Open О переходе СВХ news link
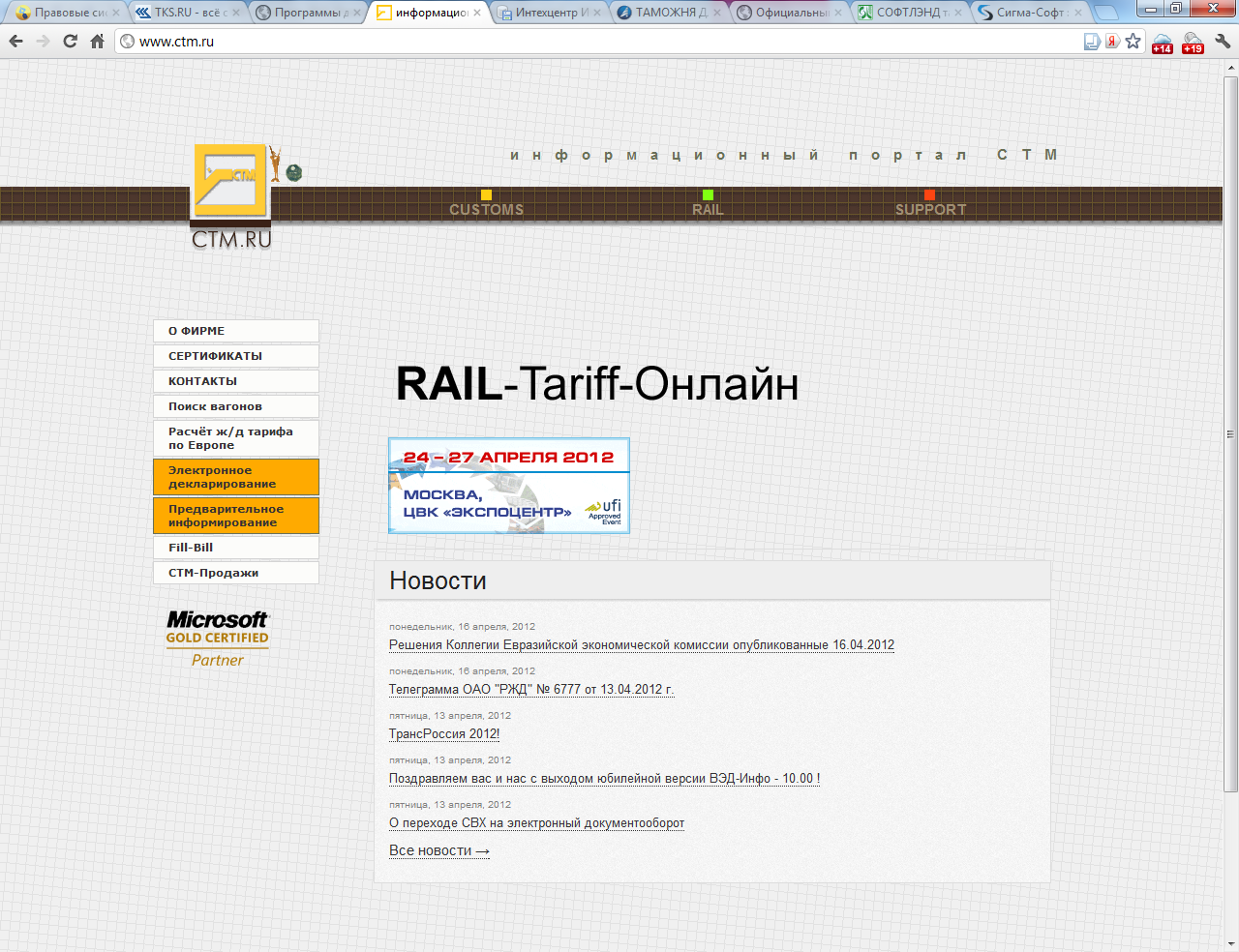Image resolution: width=1239 pixels, height=952 pixels. tap(536, 823)
